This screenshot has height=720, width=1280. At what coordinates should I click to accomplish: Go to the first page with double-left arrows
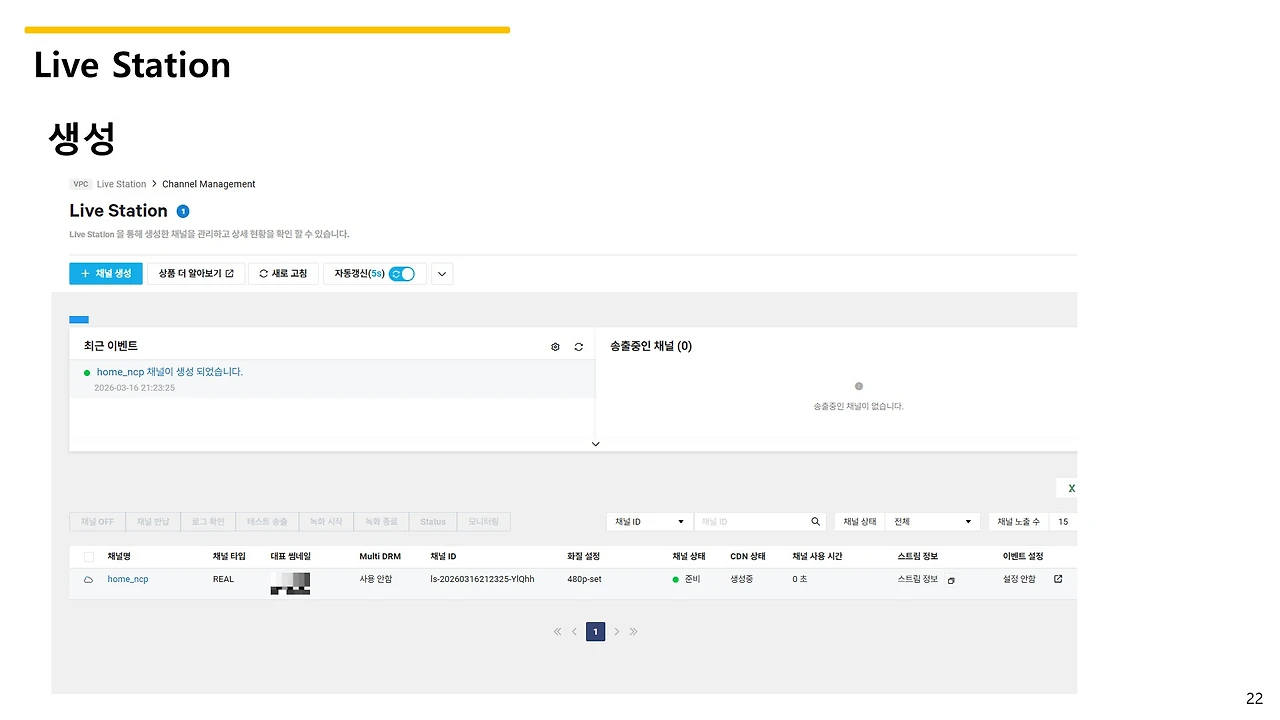coord(557,632)
